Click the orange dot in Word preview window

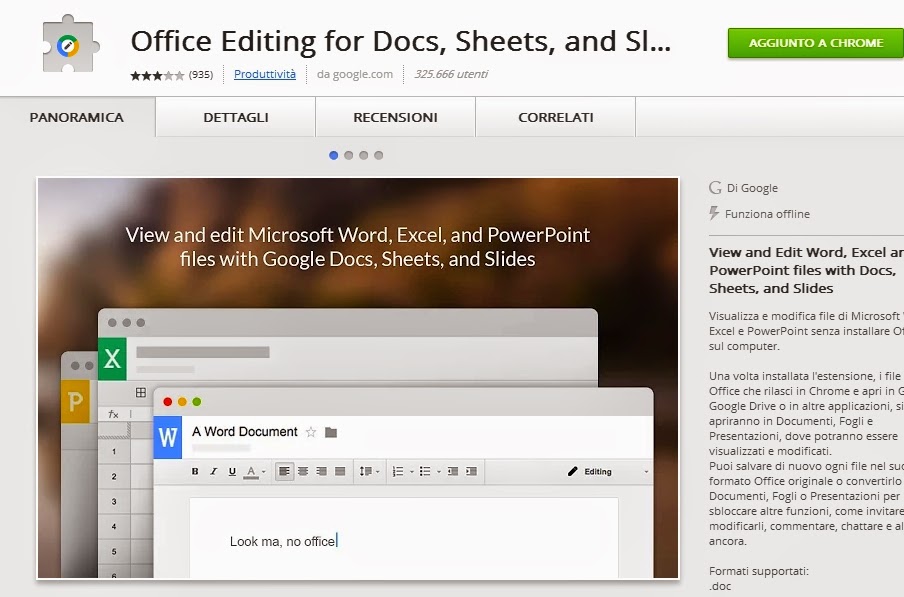tap(182, 402)
